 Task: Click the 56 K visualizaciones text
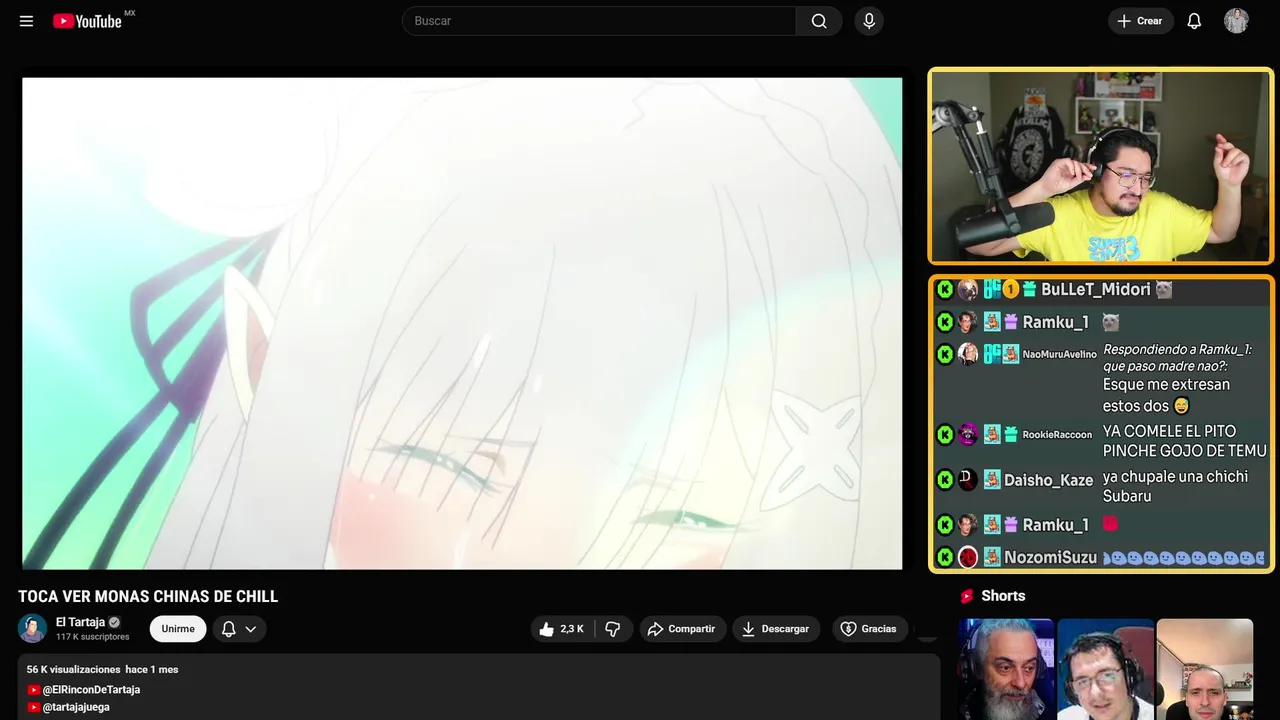coord(73,669)
